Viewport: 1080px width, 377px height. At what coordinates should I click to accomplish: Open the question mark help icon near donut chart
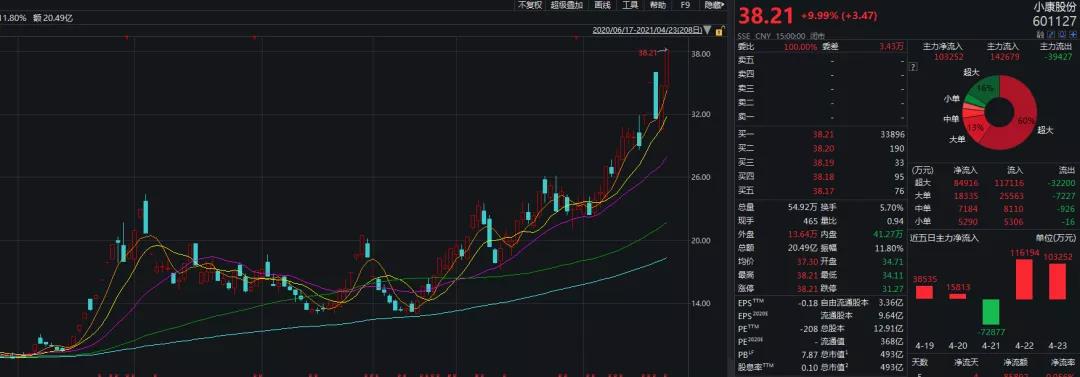pyautogui.click(x=914, y=67)
